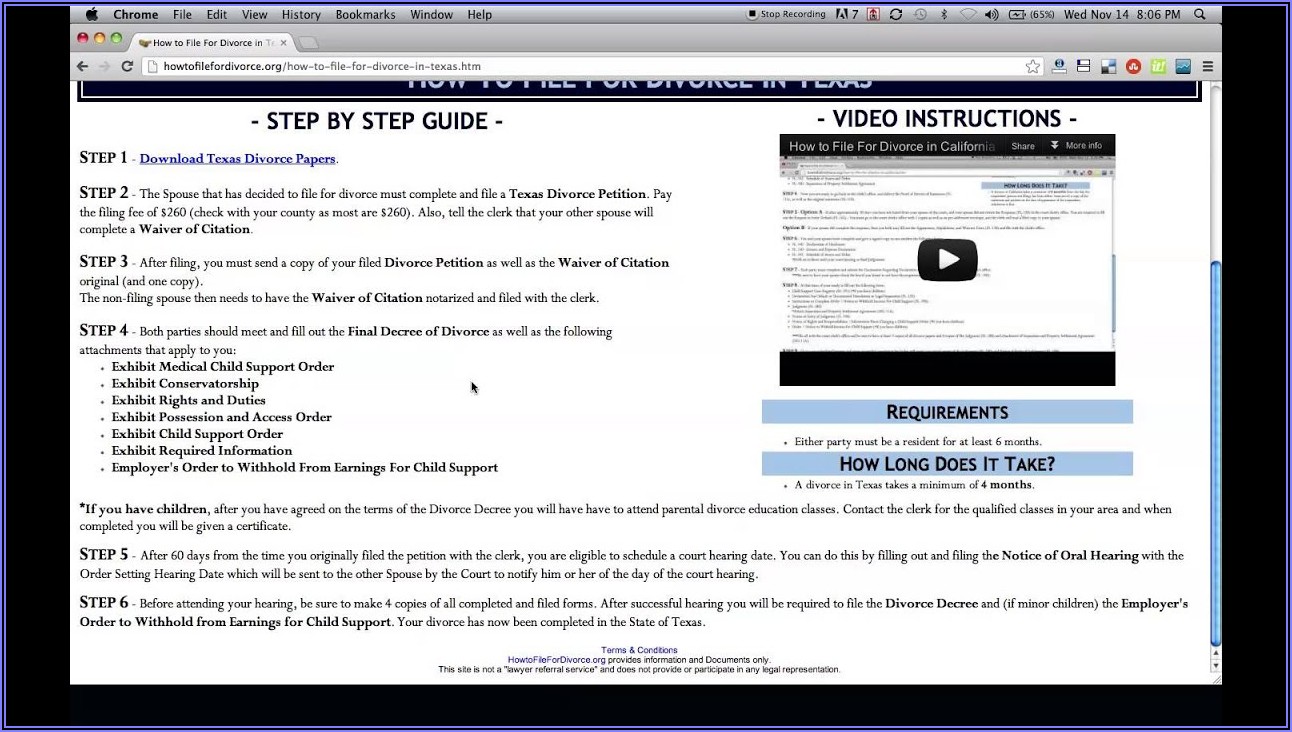1292x732 pixels.
Task: Click the battery status icon
Action: (1031, 14)
